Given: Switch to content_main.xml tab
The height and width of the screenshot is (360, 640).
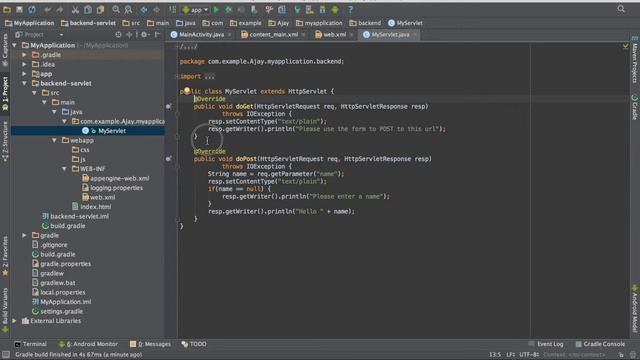Looking at the screenshot, I should 273,35.
